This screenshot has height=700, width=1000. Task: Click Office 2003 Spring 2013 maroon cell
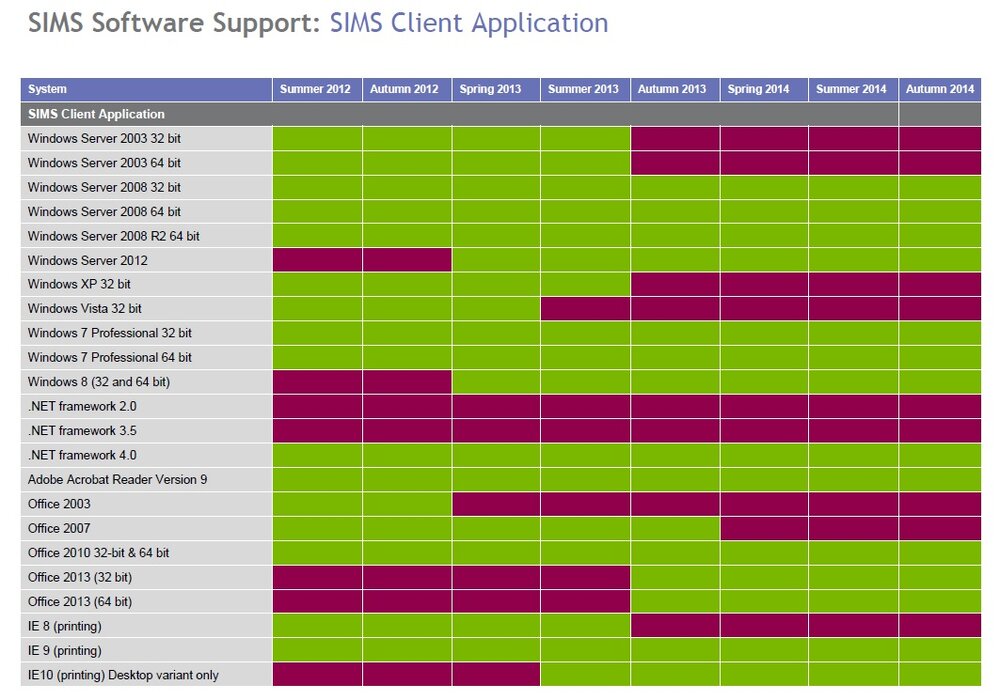(x=496, y=504)
